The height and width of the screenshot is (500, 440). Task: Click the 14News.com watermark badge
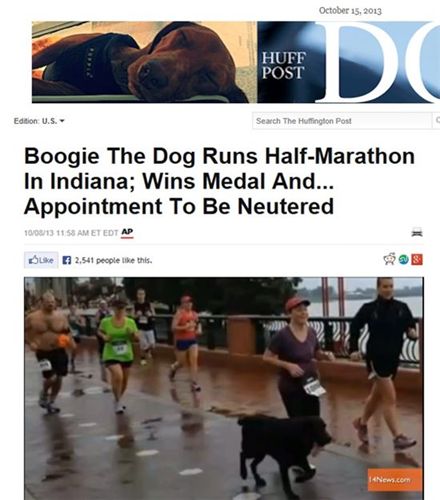[x=395, y=480]
